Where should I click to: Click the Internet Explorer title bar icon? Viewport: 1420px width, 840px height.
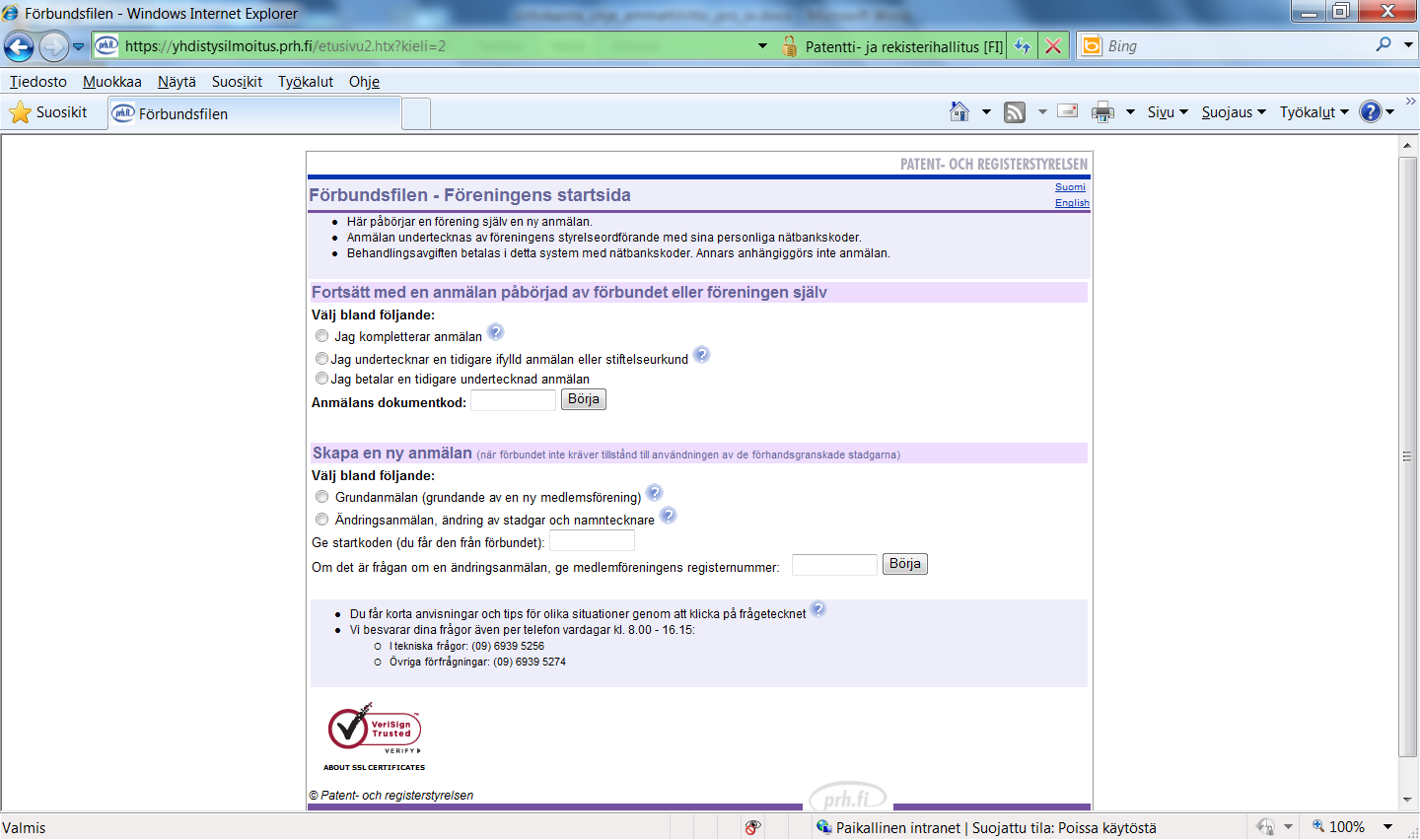click(x=11, y=13)
